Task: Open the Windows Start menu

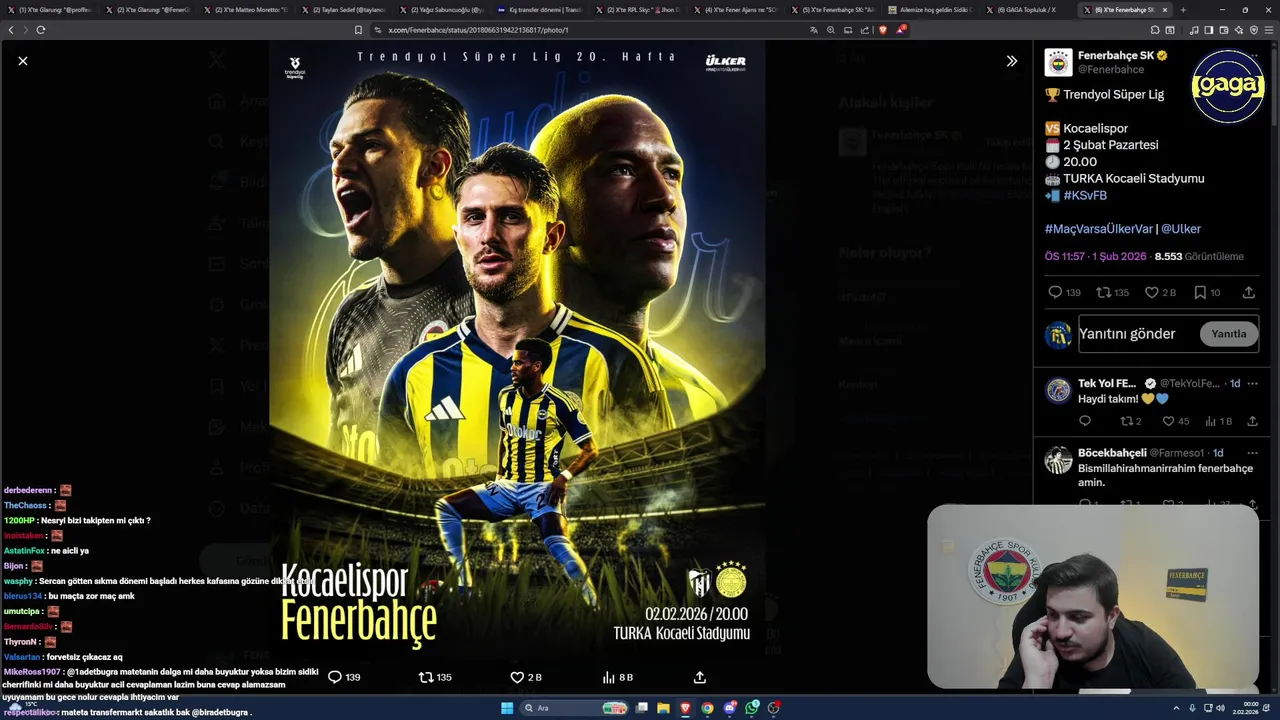Action: (x=507, y=708)
